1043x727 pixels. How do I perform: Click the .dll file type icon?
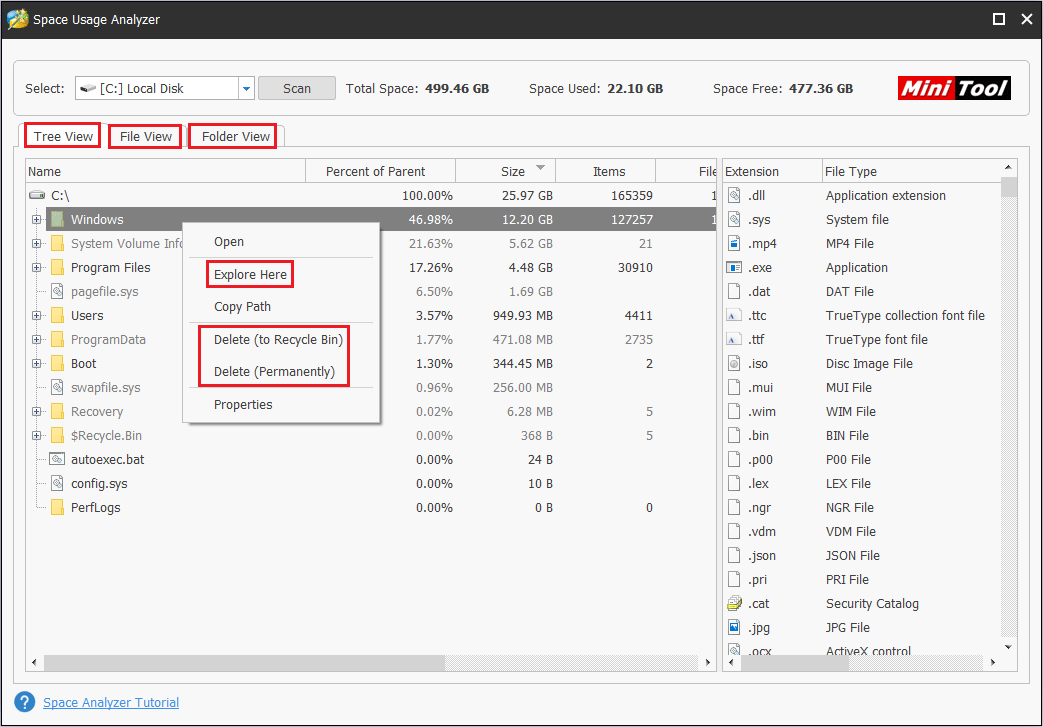coord(734,196)
